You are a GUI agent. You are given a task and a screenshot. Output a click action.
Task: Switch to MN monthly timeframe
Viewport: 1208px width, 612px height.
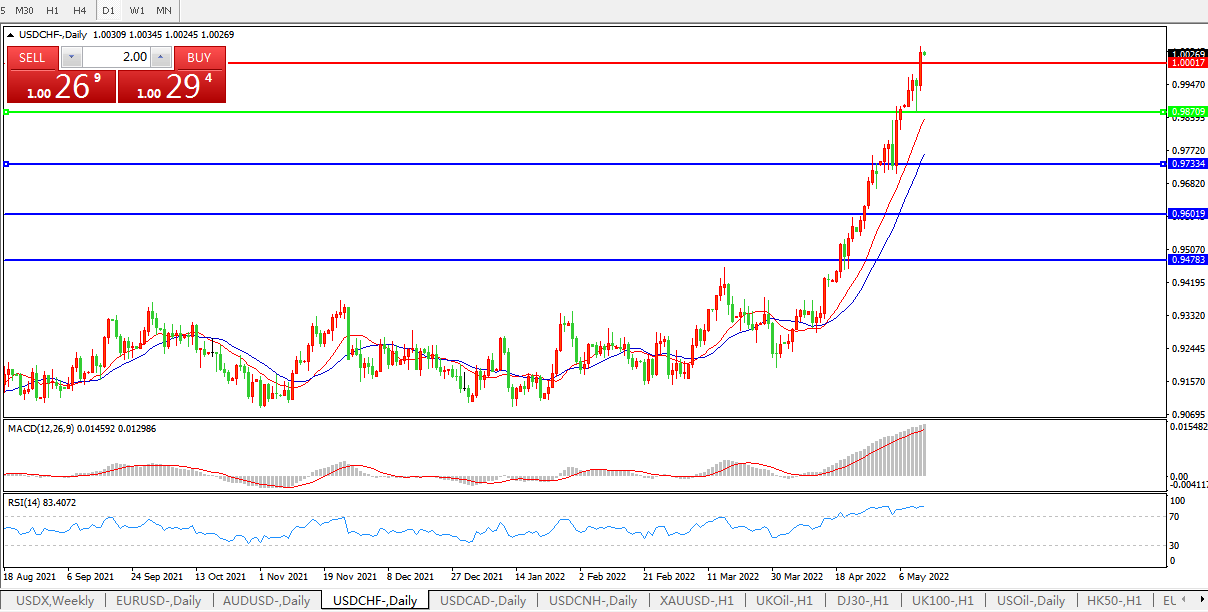164,10
